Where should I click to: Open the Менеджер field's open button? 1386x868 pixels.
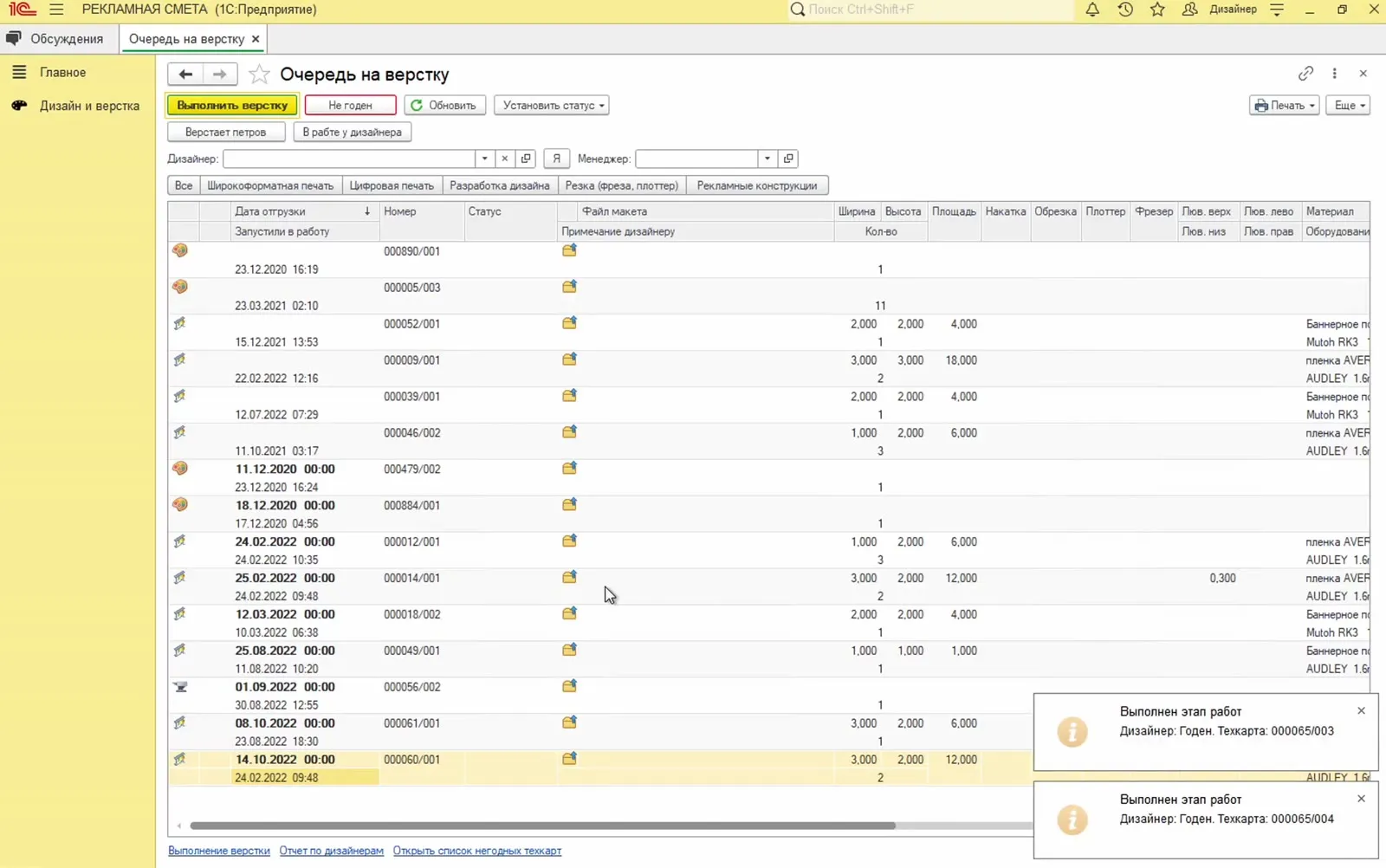click(x=788, y=159)
